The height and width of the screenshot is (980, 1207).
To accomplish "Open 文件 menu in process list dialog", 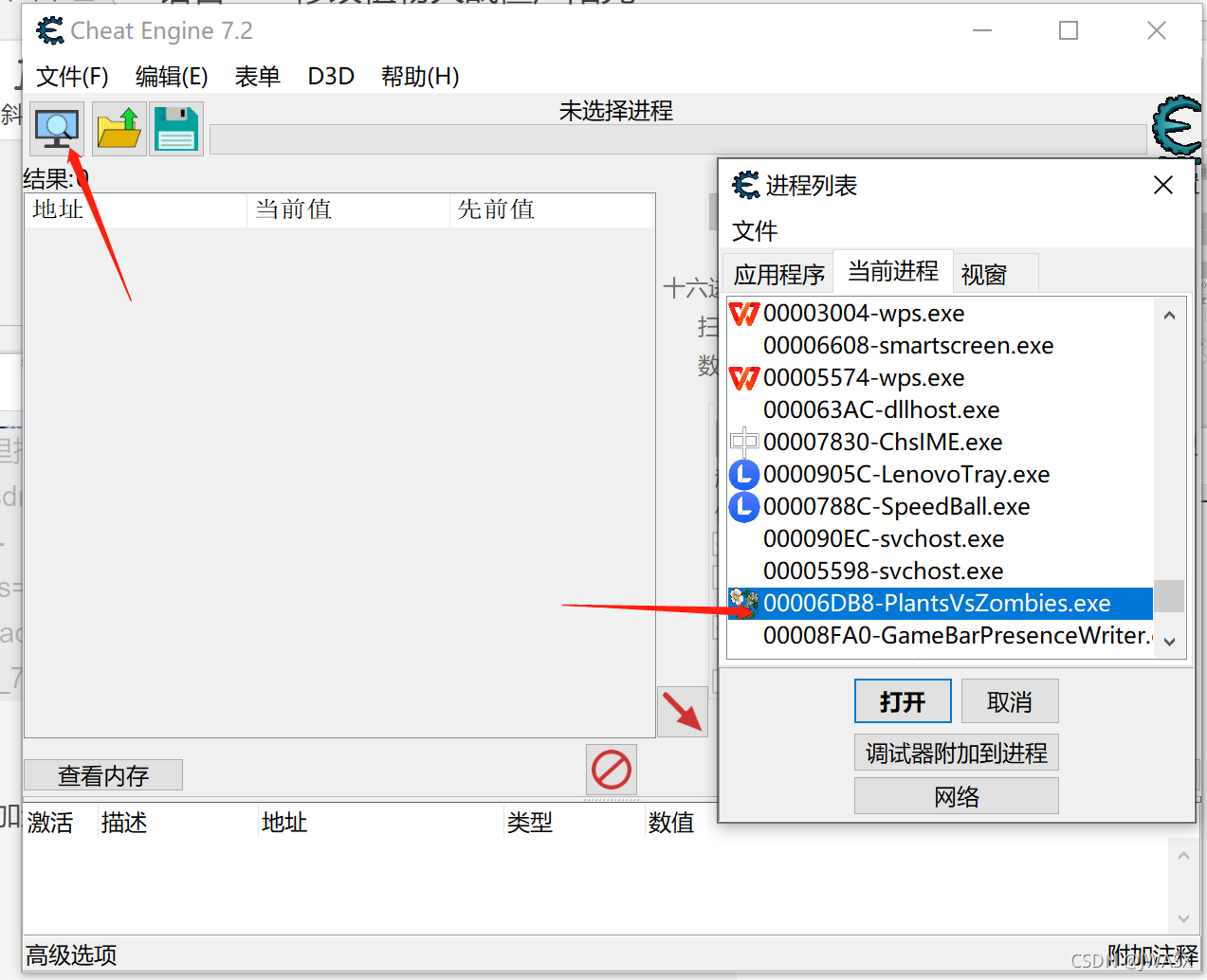I will [x=755, y=230].
